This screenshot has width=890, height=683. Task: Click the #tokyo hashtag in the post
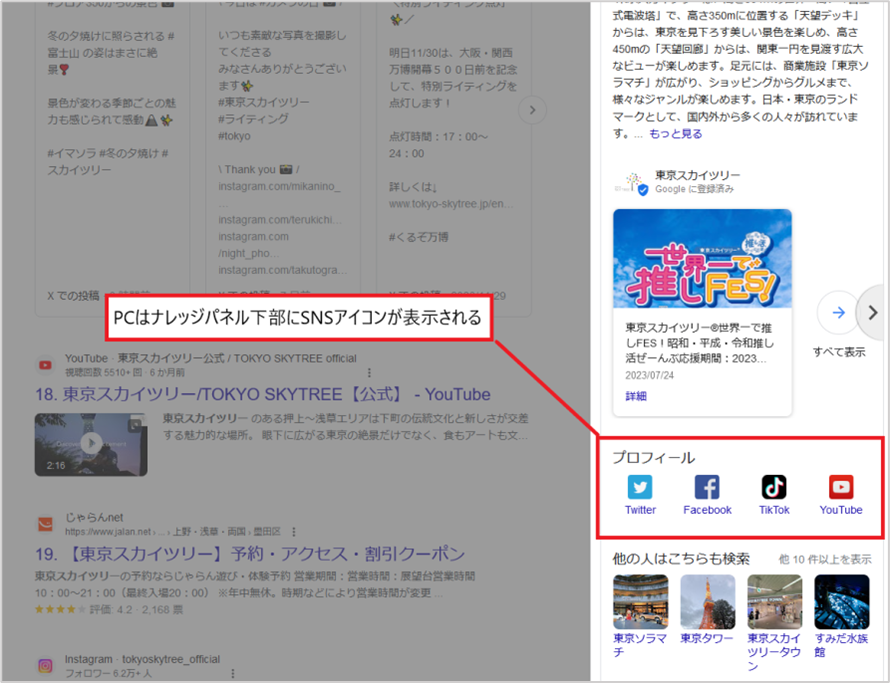(234, 136)
